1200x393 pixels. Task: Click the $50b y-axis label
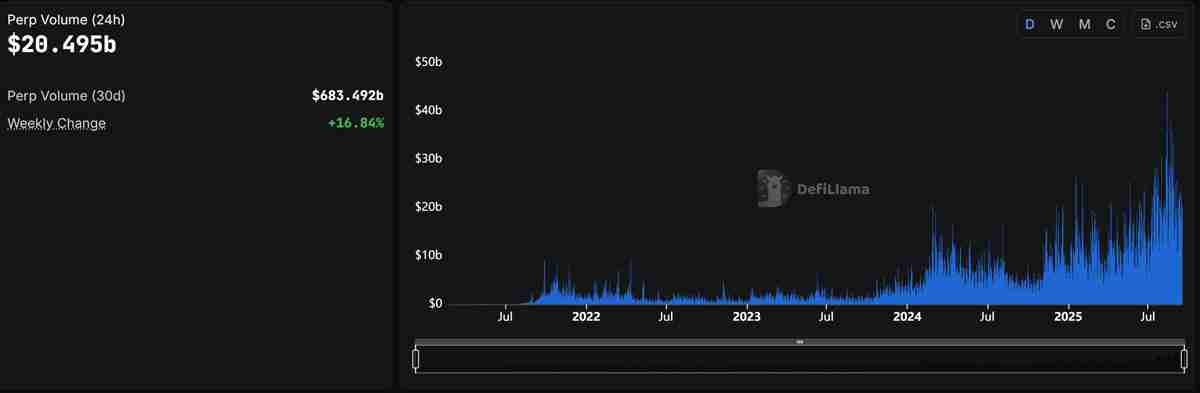429,62
